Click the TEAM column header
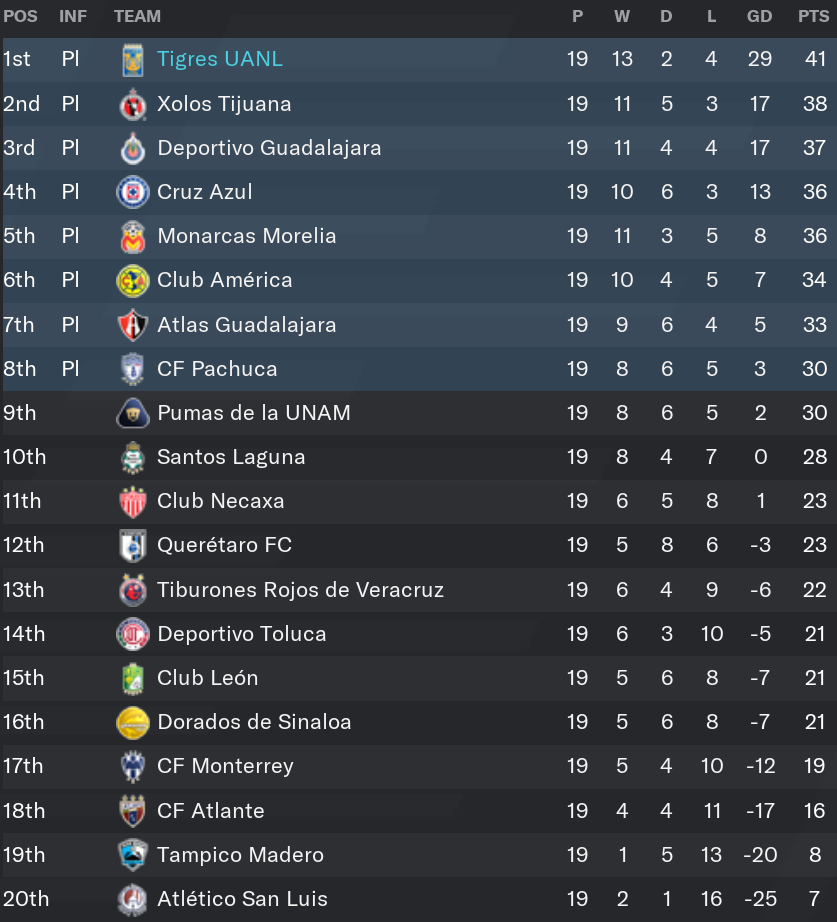 click(x=137, y=16)
